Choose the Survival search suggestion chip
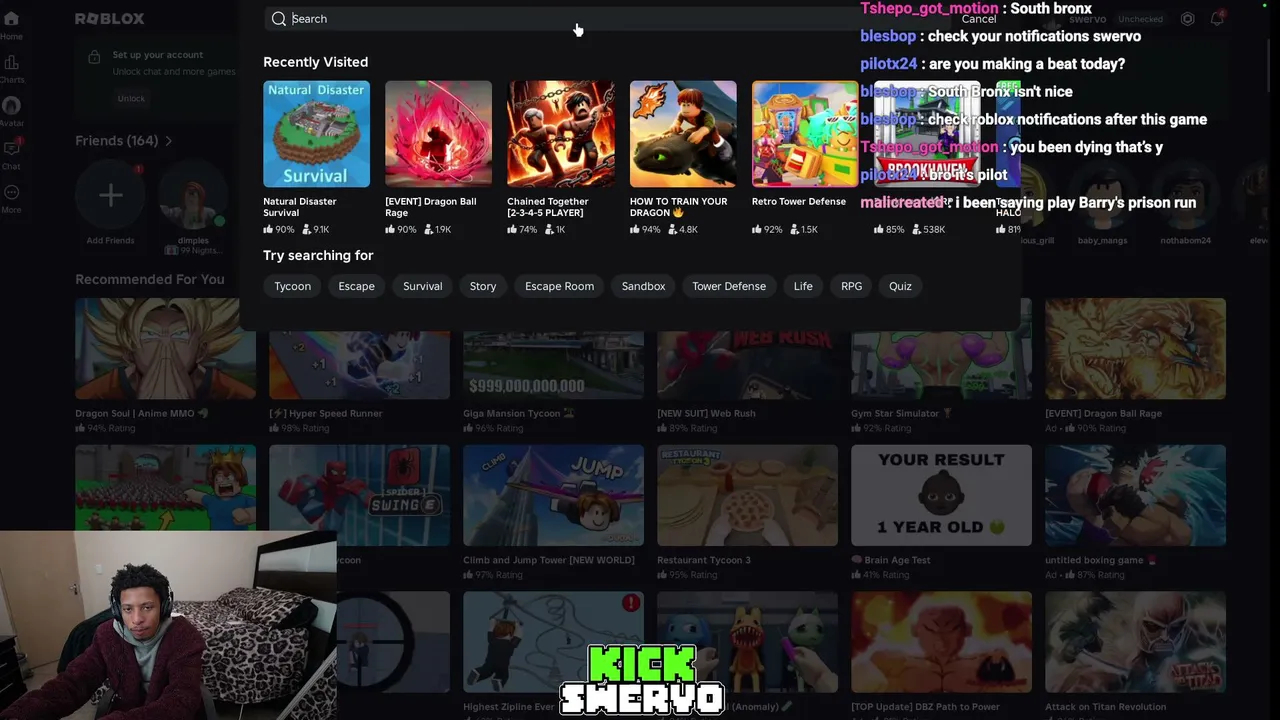 pos(422,286)
